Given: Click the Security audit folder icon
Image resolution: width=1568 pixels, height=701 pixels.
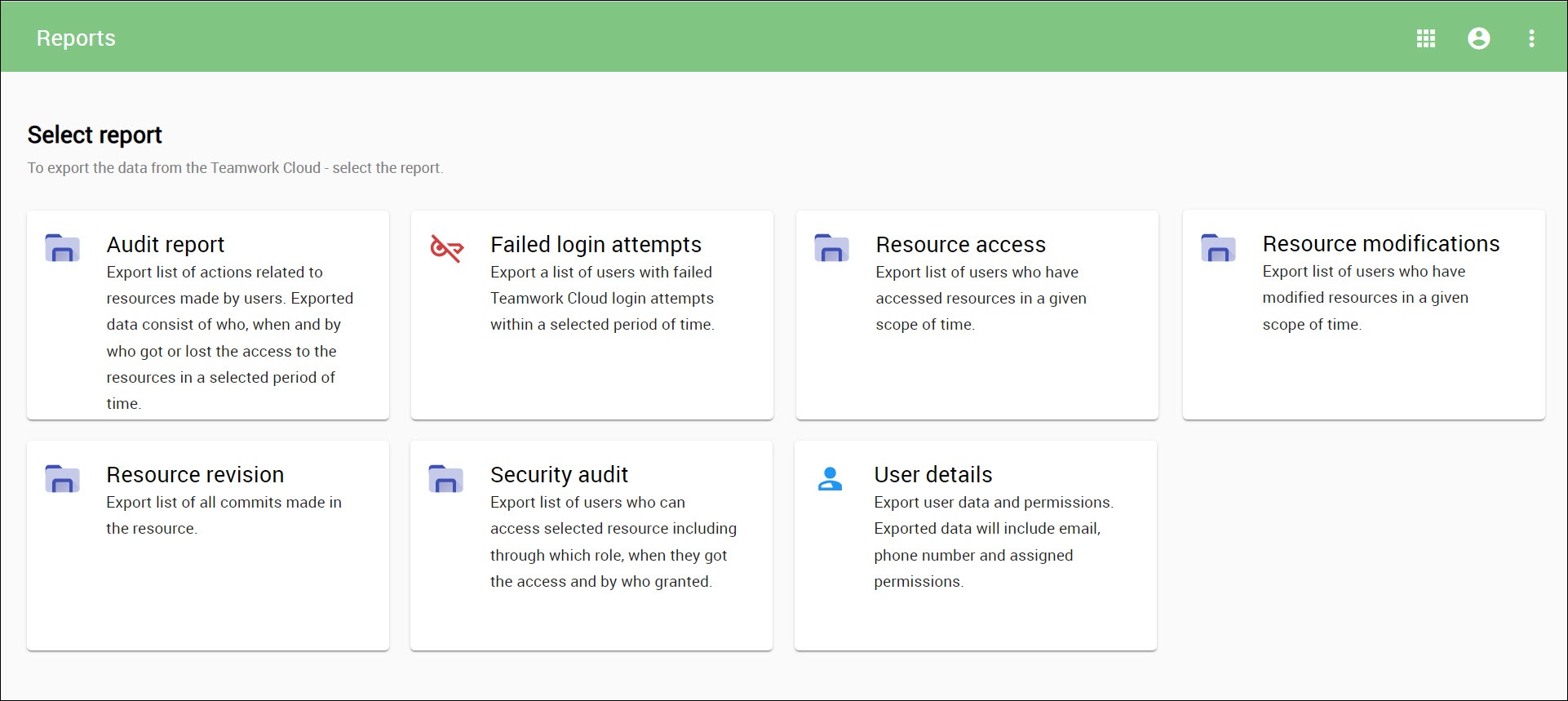Looking at the screenshot, I should tap(445, 478).
